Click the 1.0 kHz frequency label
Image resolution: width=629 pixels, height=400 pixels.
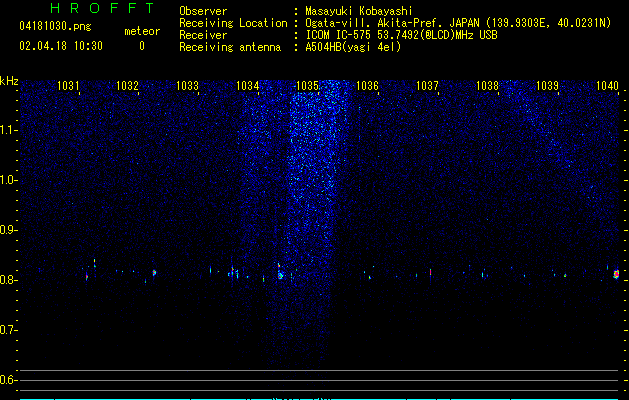(x=8, y=180)
